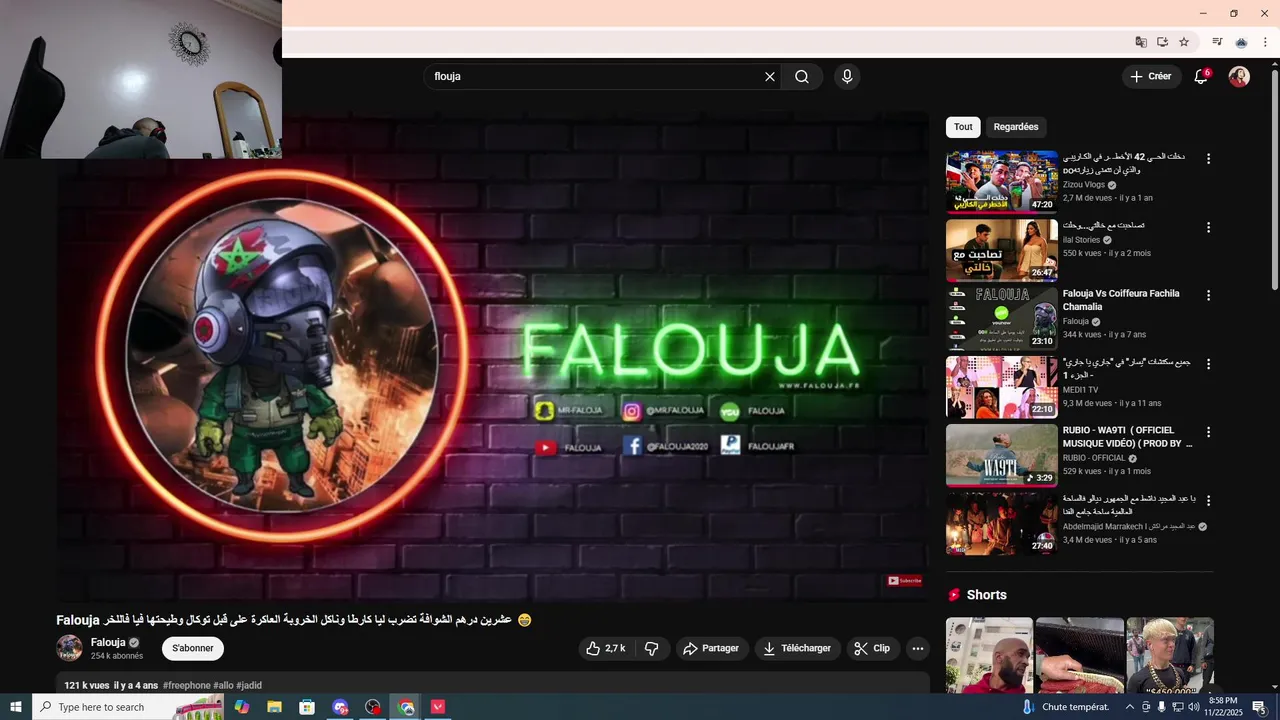Play the RUBIO WA9TI 3:29 thumbnail
Image resolution: width=1280 pixels, height=720 pixels.
pyautogui.click(x=1002, y=455)
